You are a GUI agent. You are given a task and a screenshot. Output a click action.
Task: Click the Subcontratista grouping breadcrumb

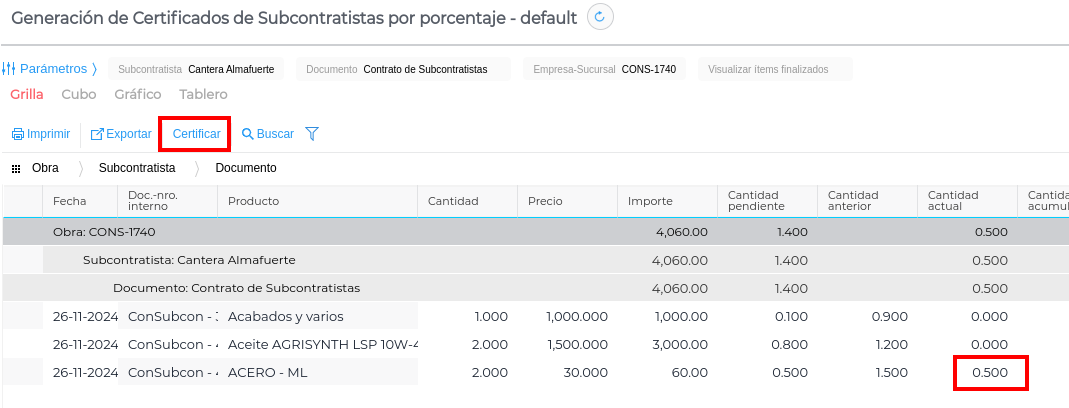click(137, 168)
